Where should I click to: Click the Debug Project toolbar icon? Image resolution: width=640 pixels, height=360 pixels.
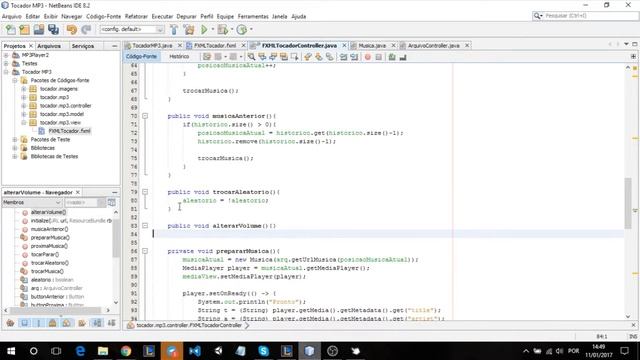222,29
